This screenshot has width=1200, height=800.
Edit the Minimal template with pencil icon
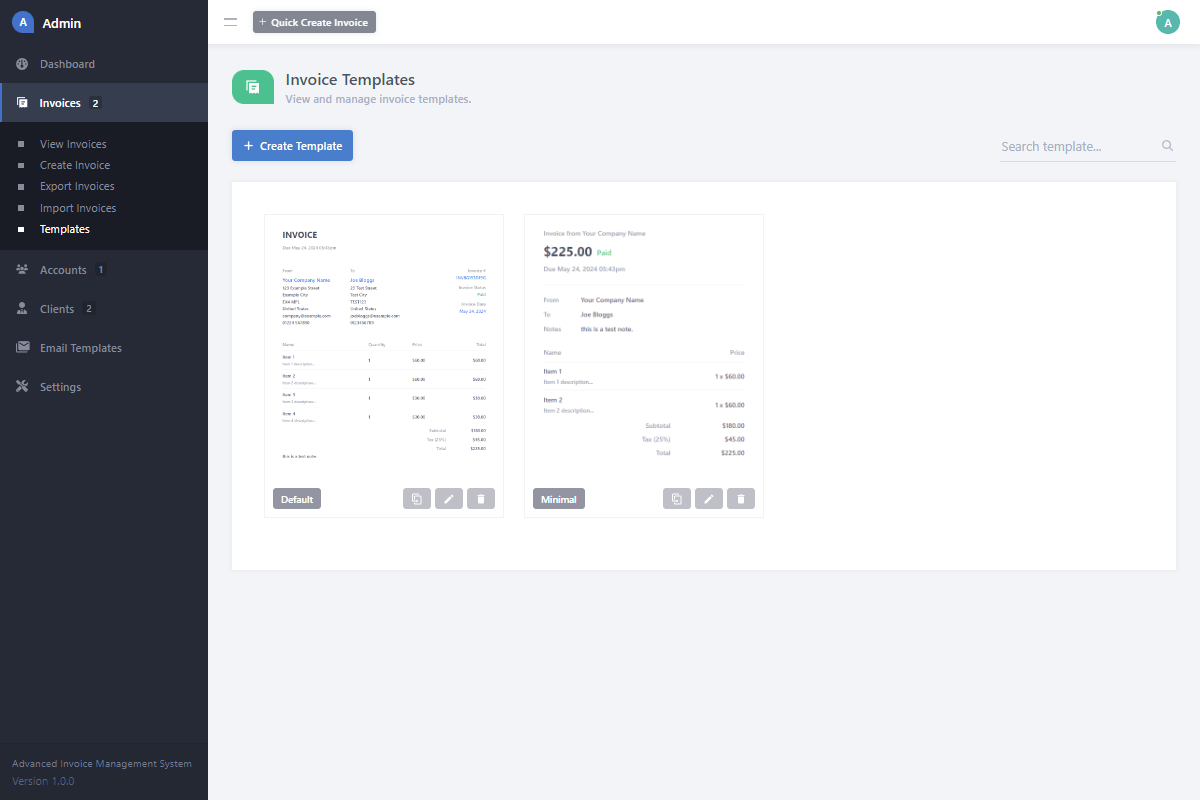pos(709,499)
